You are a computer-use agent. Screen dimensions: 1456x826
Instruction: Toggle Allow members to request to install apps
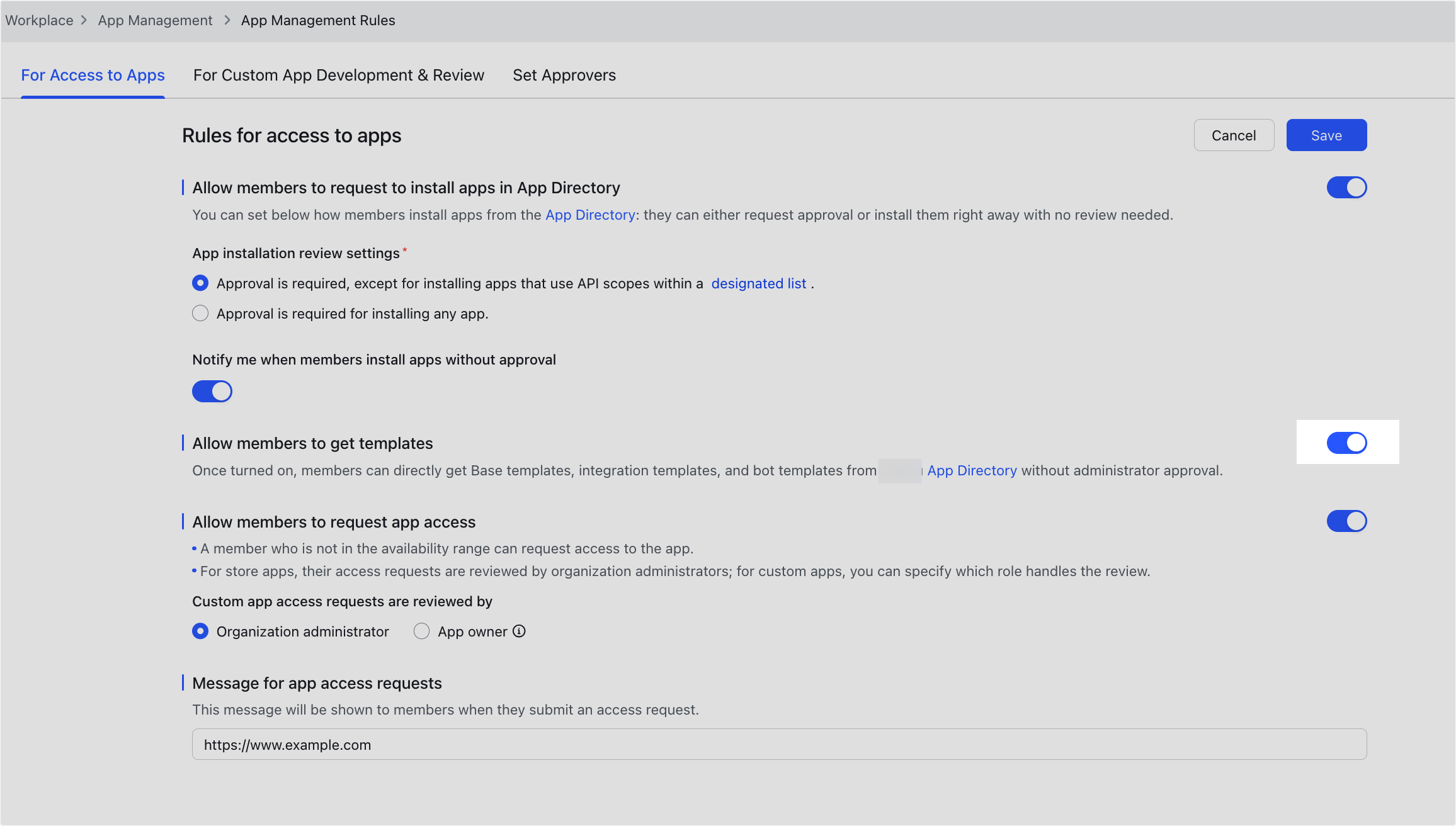(x=1346, y=187)
